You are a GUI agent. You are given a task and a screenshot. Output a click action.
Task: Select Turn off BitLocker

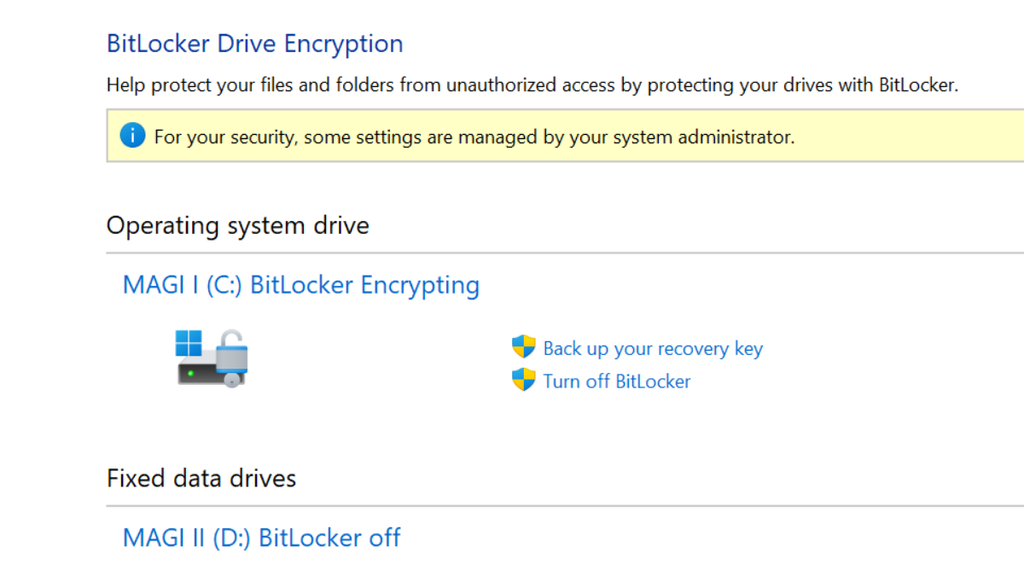coord(616,381)
